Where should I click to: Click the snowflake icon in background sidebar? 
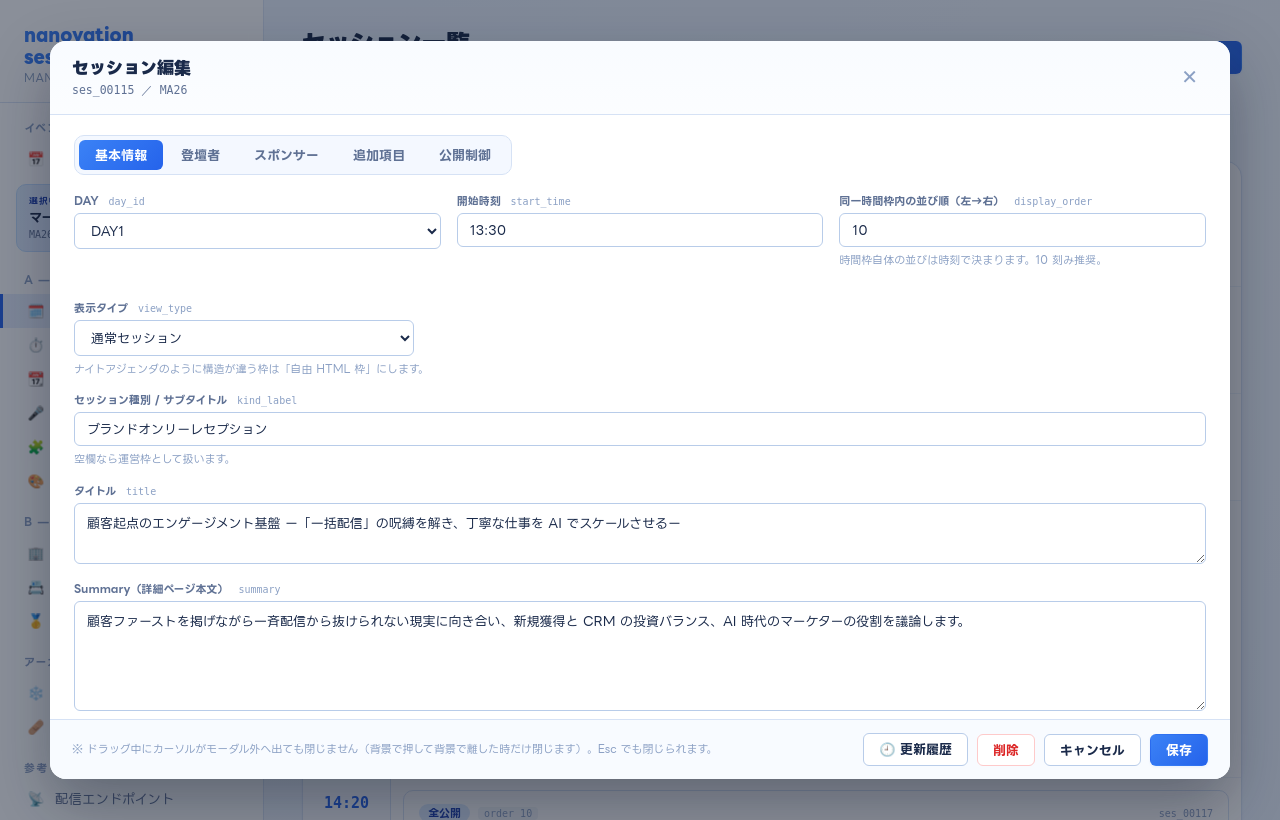tap(36, 693)
